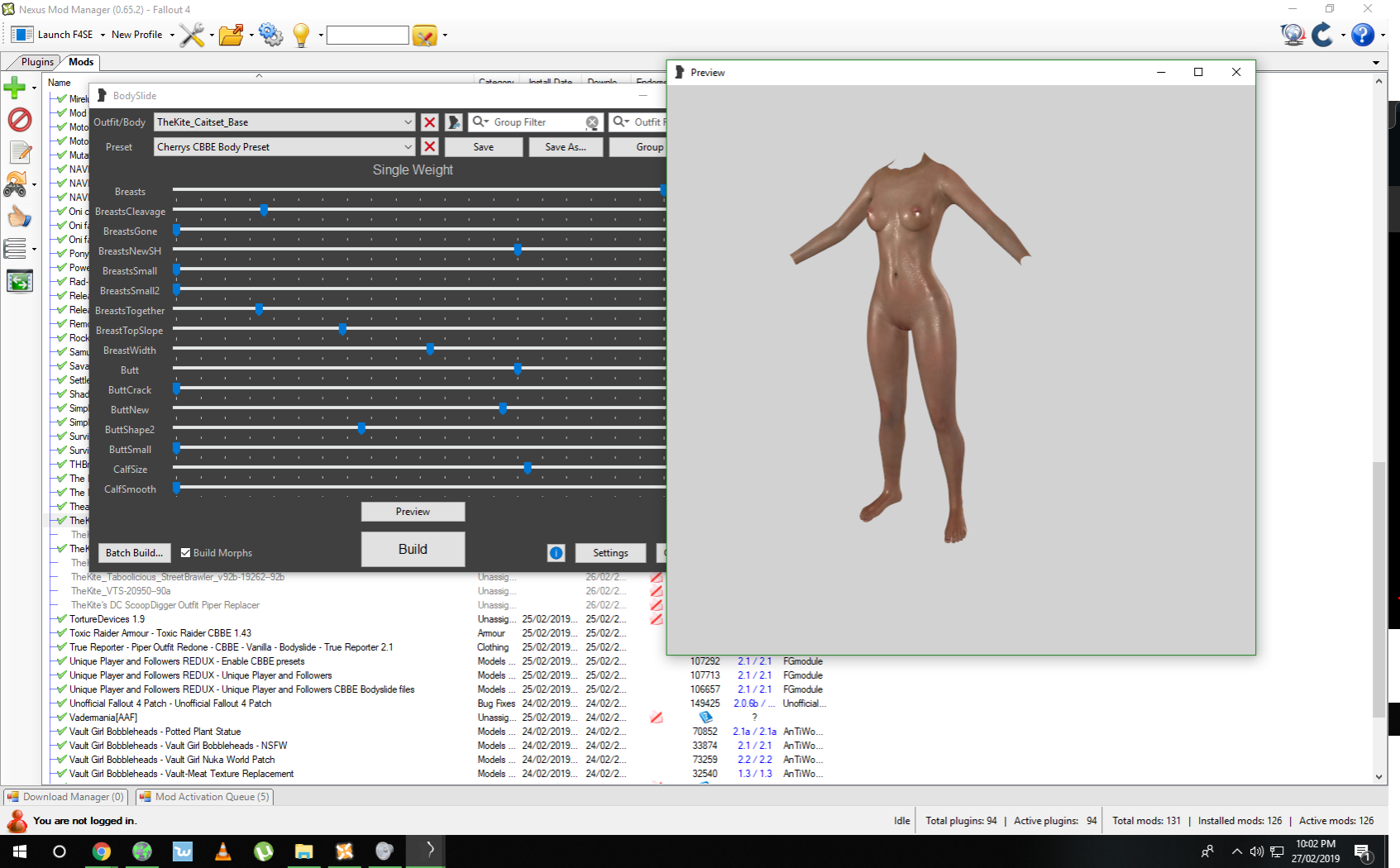Viewport: 1400px width, 868px height.
Task: Click the blue refresh arrow icon
Action: [1322, 35]
